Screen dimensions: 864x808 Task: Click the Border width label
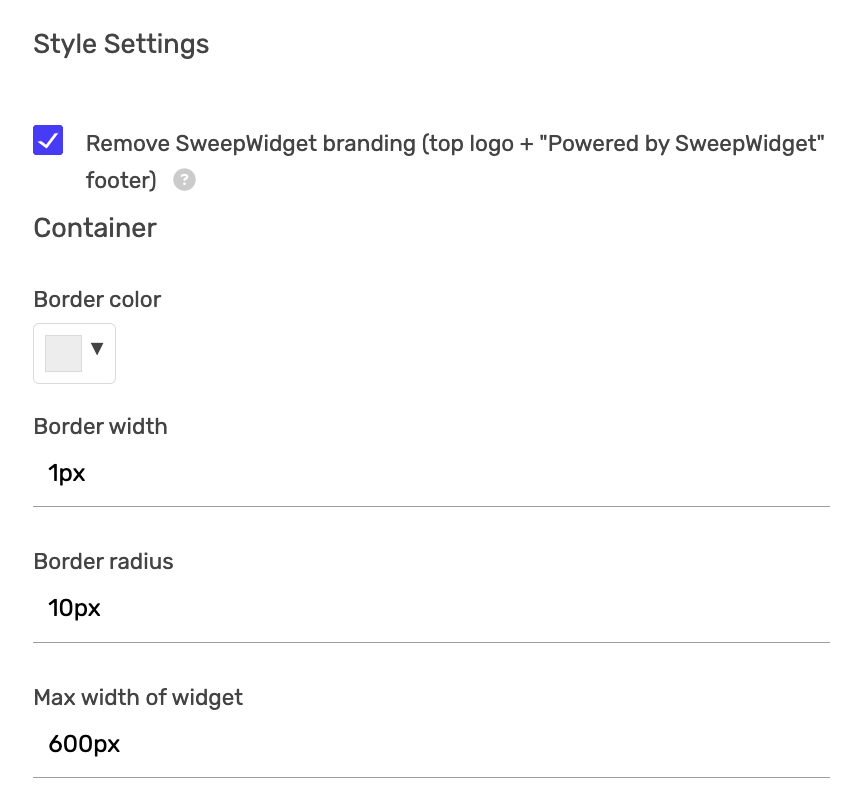[x=100, y=426]
